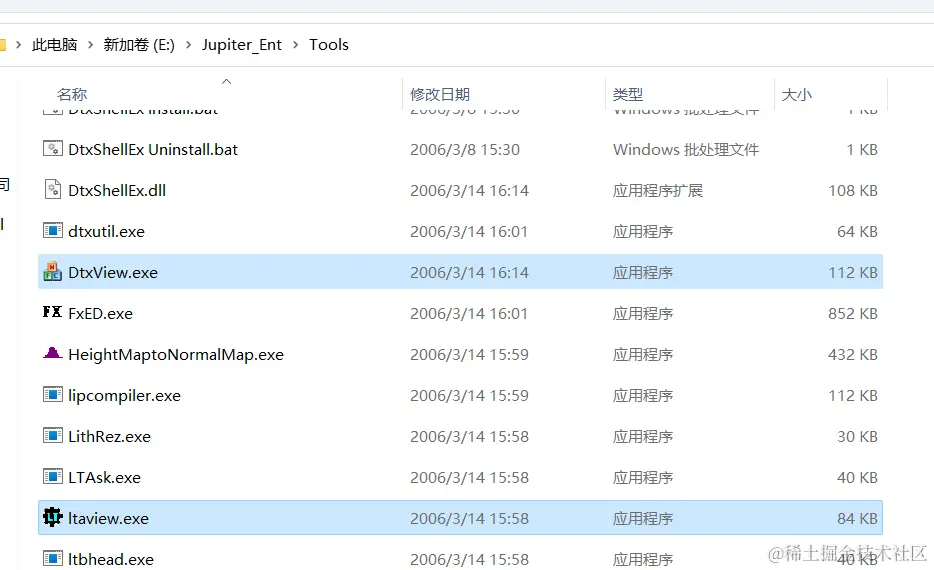934x570 pixels.
Task: Sort files by the 修改日期 column header
Action: click(x=440, y=94)
